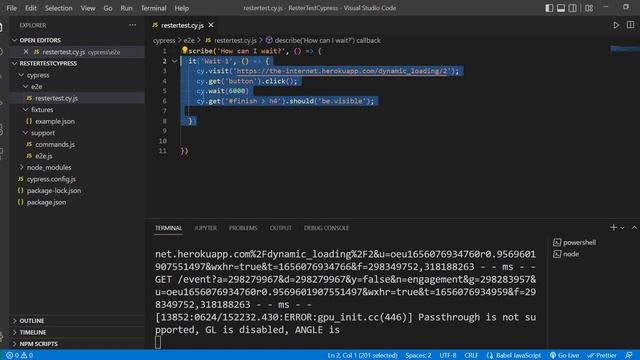Click UTF-8 encoding status

pos(448,356)
